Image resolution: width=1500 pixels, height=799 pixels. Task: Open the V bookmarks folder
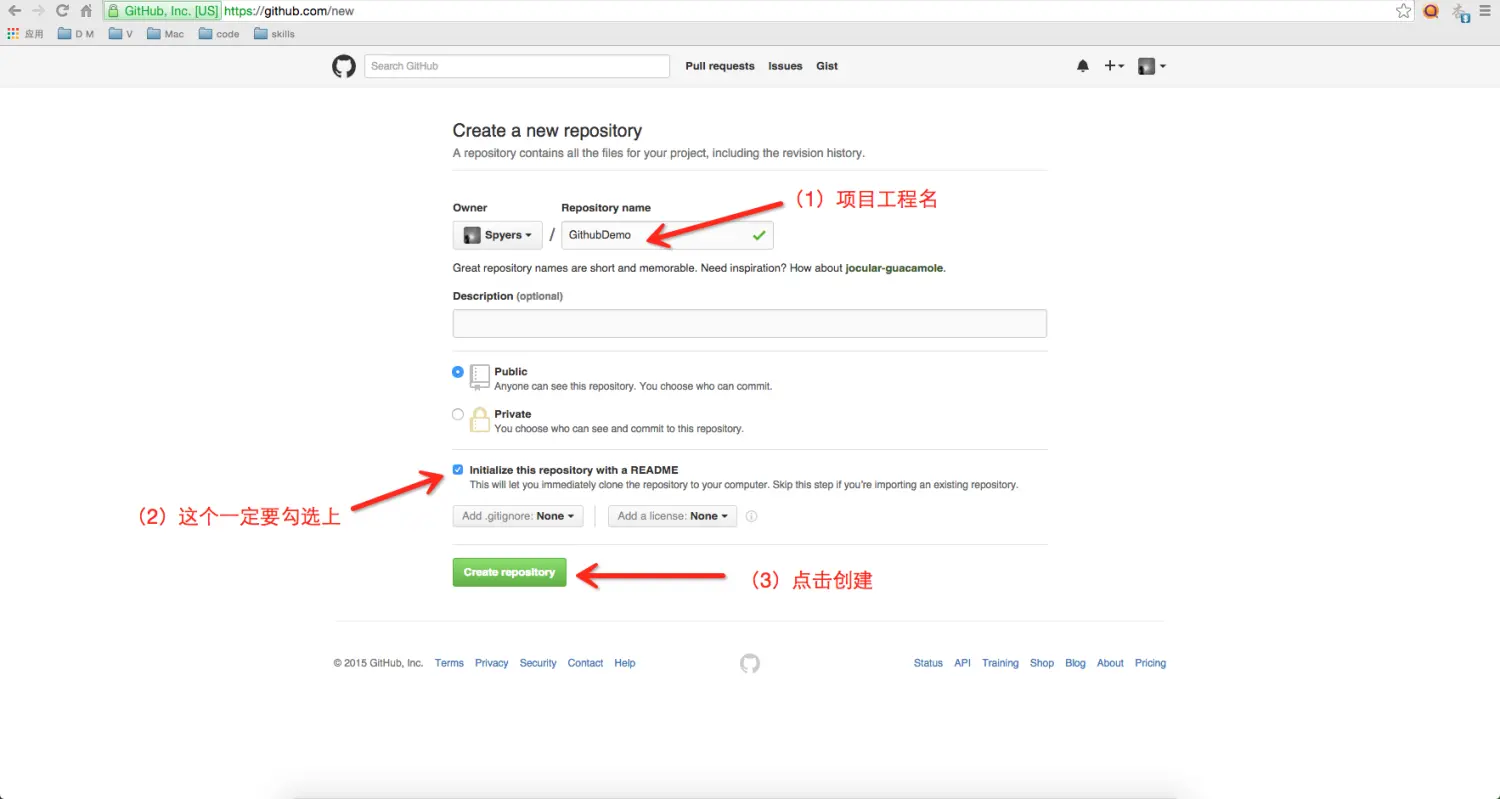pyautogui.click(x=121, y=34)
